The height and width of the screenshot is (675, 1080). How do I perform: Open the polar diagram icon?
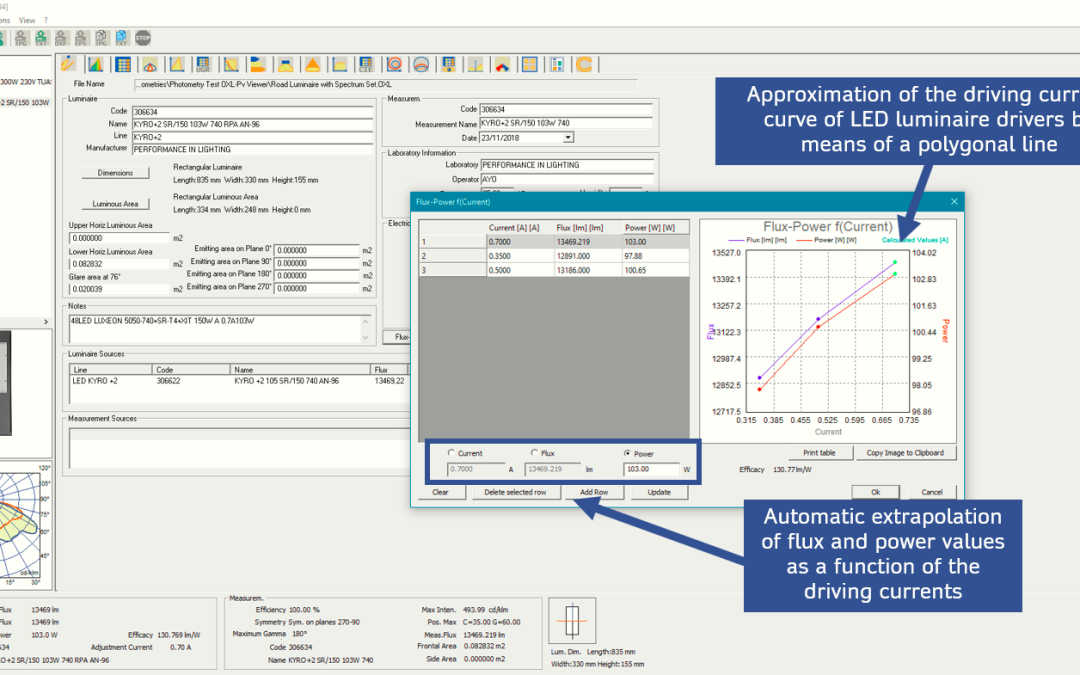coord(150,65)
